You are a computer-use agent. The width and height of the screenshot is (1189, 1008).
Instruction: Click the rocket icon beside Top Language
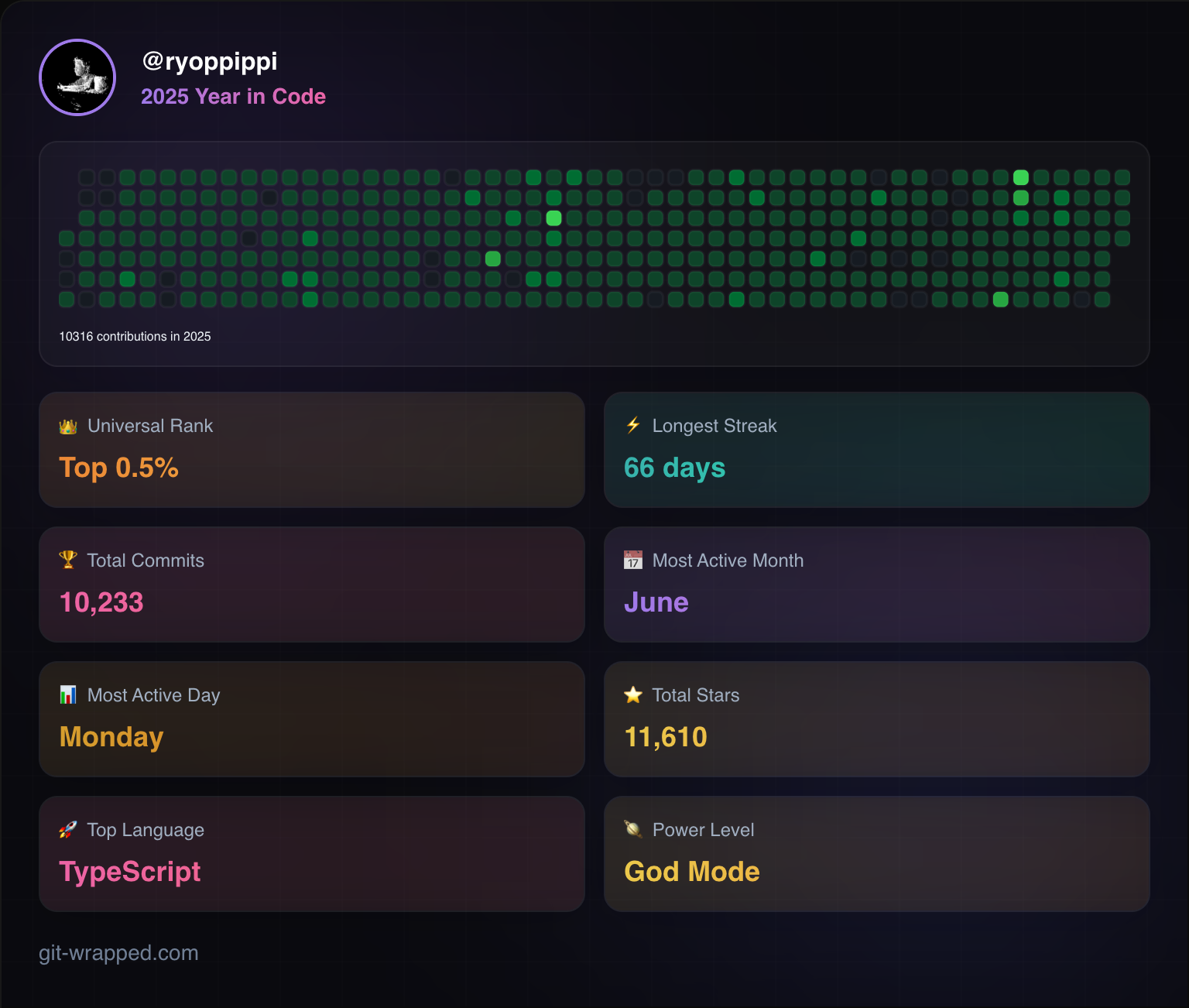68,830
